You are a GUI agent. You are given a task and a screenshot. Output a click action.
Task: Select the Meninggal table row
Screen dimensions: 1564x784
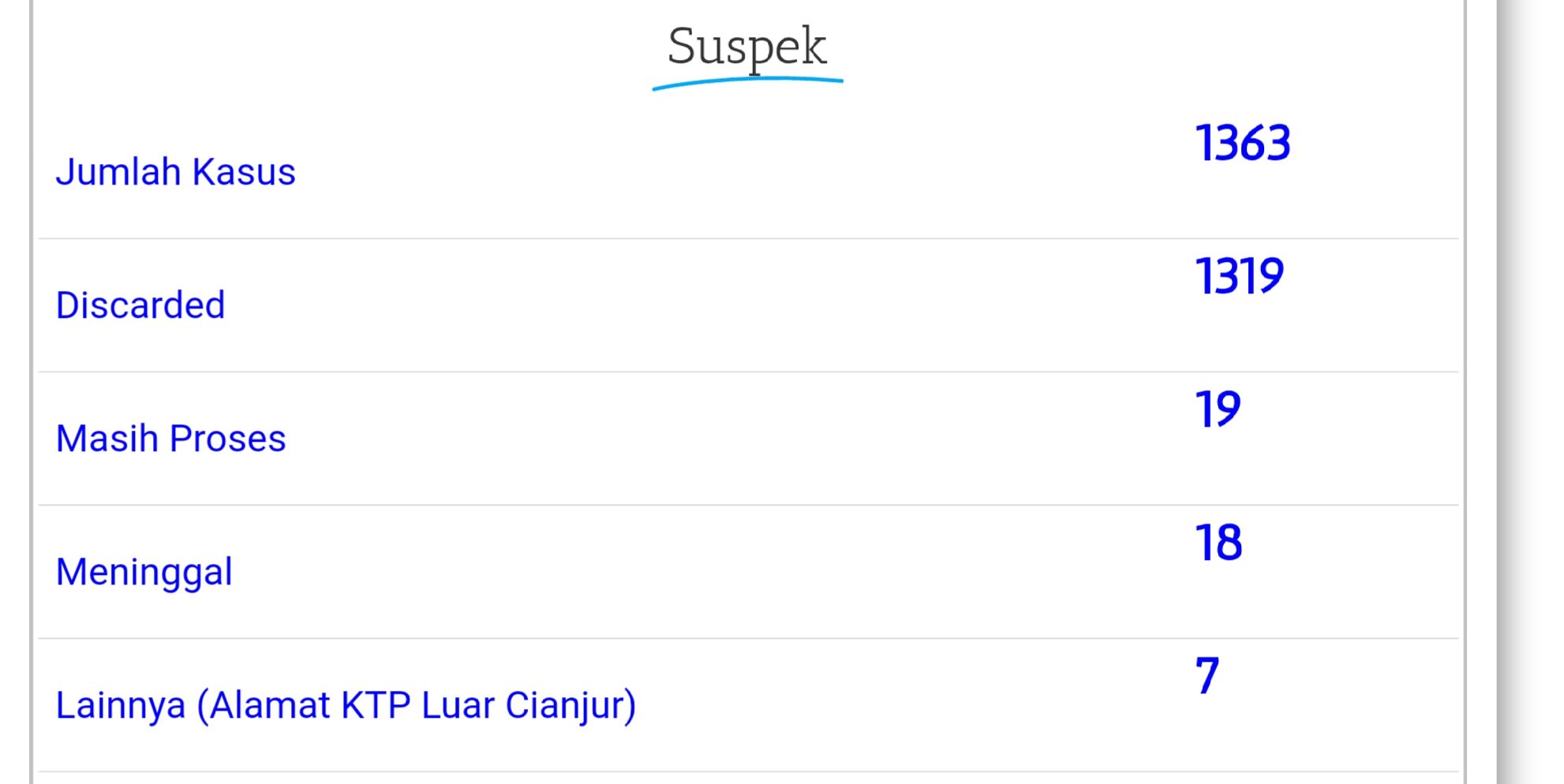(748, 572)
